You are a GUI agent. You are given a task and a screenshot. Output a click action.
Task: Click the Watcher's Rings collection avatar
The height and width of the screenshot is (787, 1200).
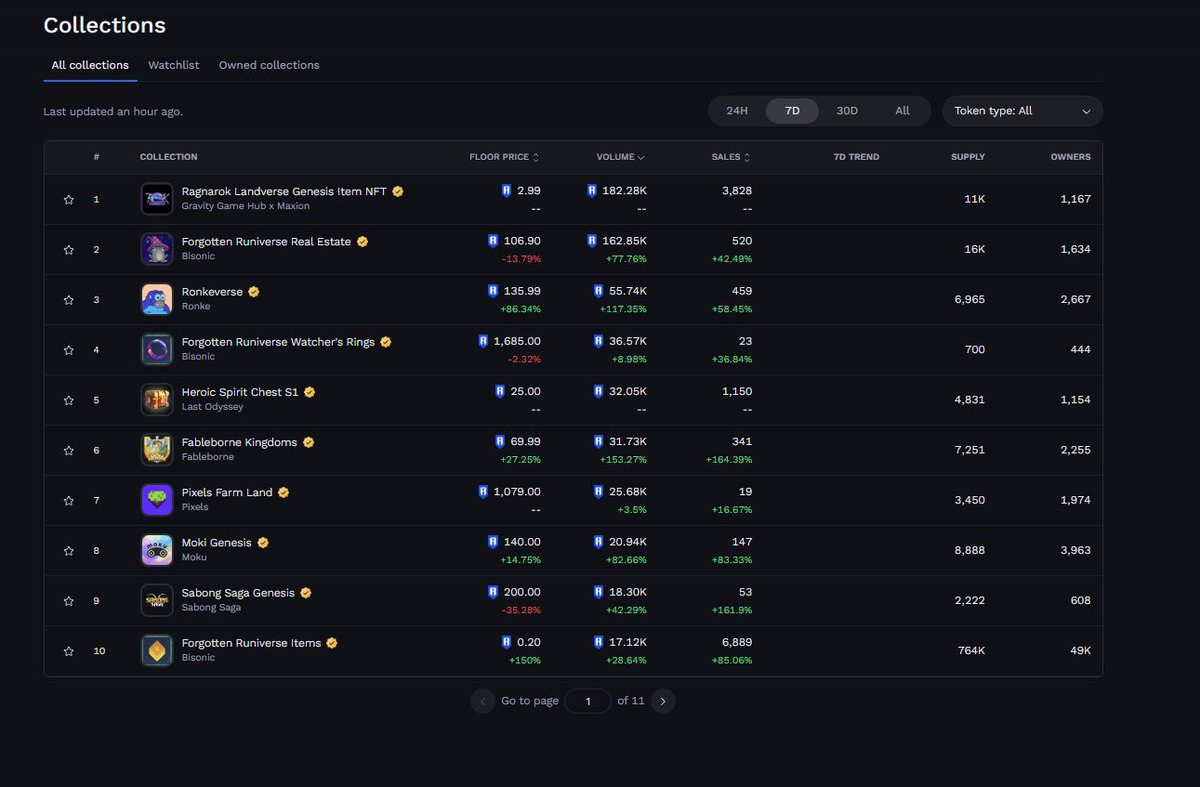(x=157, y=349)
